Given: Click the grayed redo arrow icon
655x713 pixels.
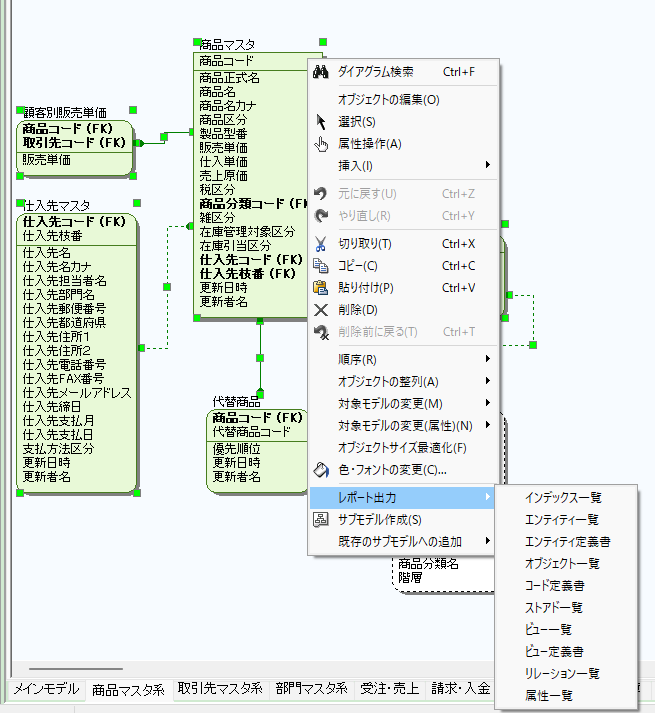Looking at the screenshot, I should [x=321, y=216].
